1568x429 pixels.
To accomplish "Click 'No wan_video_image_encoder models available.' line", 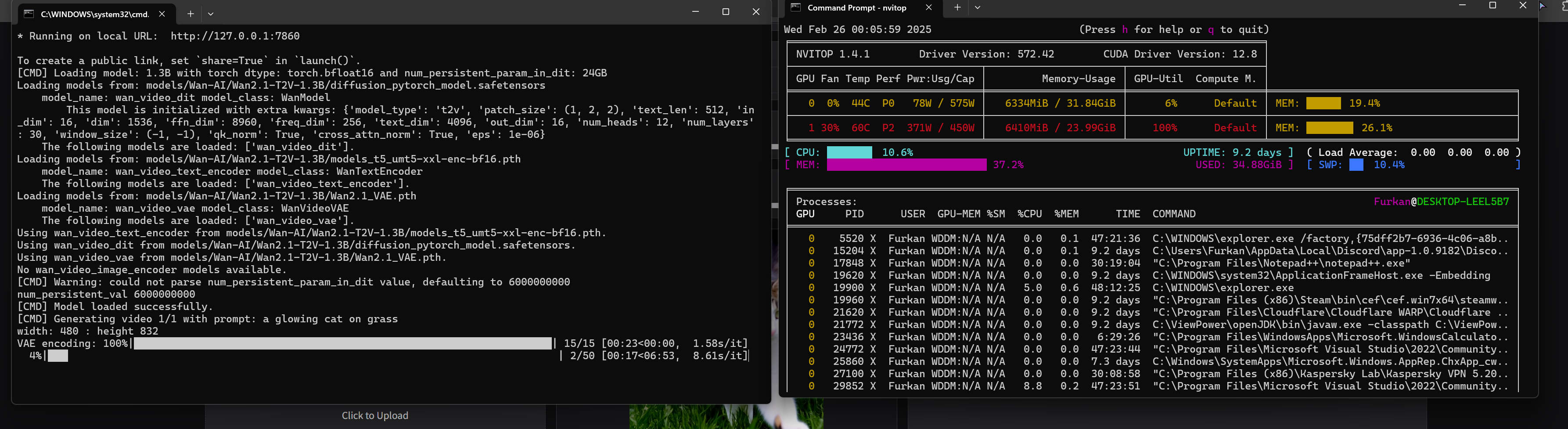I will pos(152,270).
